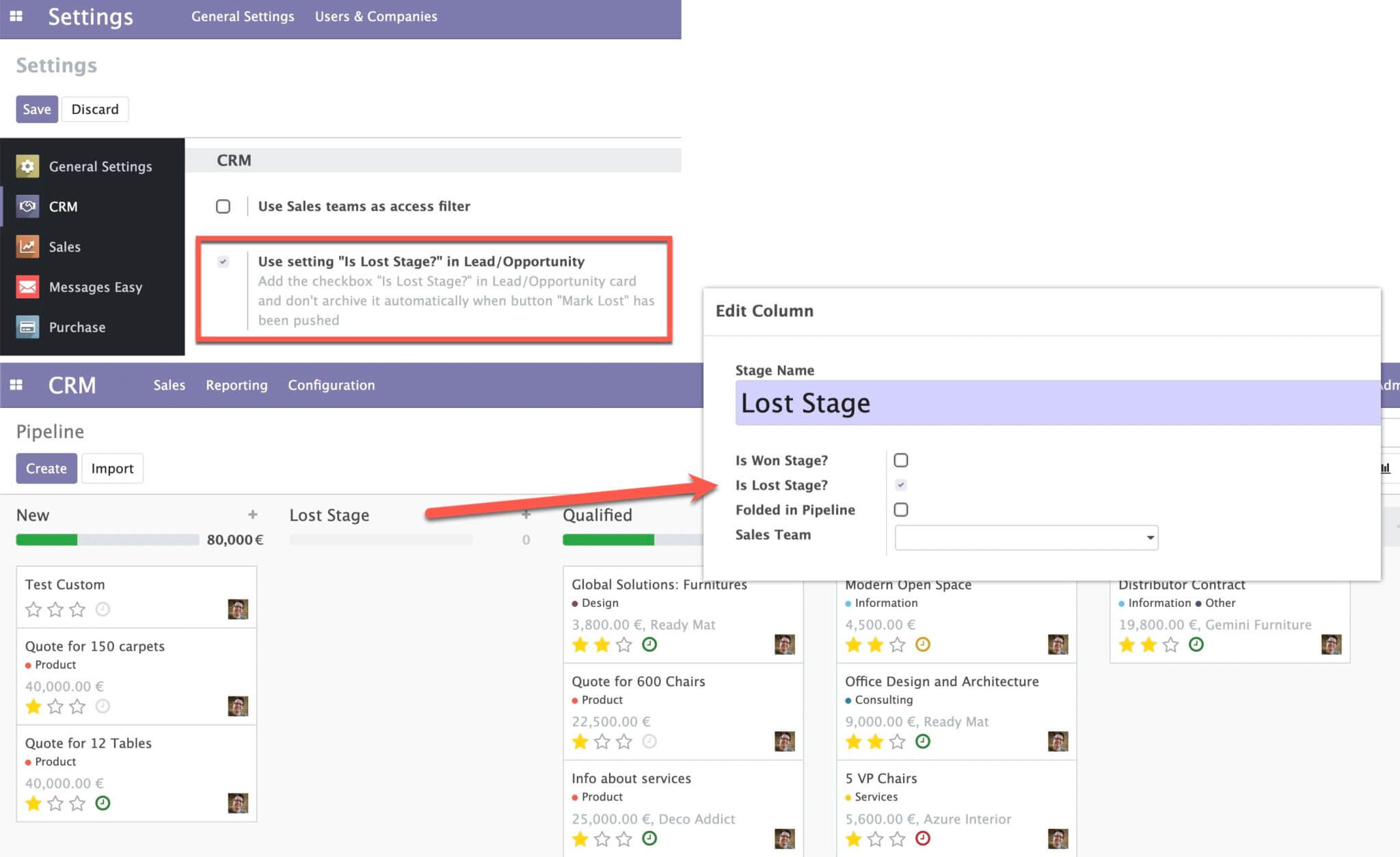Open the Configuration menu in CRM
This screenshot has width=1400, height=857.
coord(331,385)
